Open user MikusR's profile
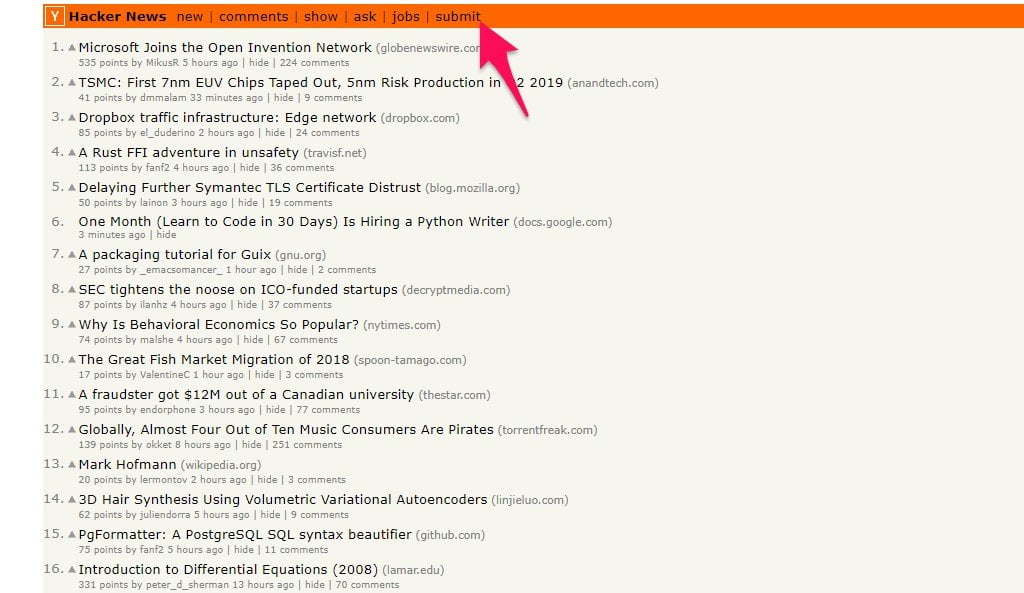The image size is (1024, 593). (162, 63)
